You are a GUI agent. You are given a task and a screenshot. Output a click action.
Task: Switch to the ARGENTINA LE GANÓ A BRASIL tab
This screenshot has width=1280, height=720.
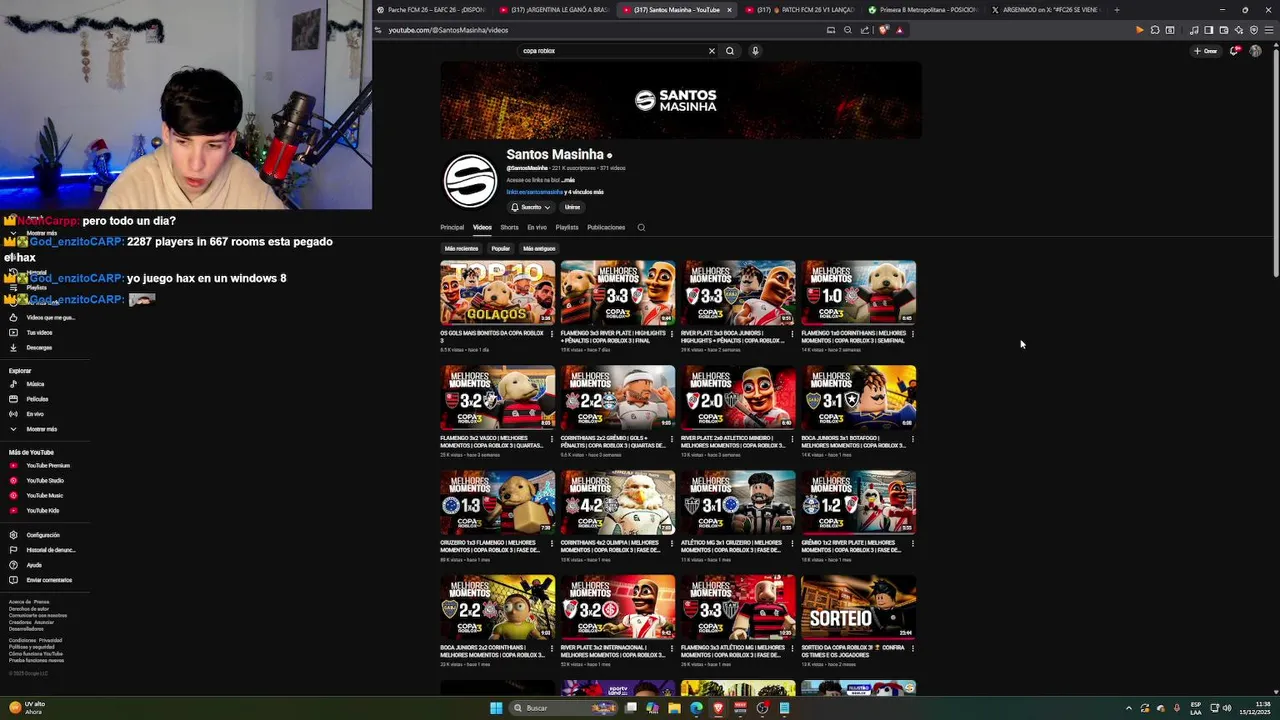pos(555,10)
